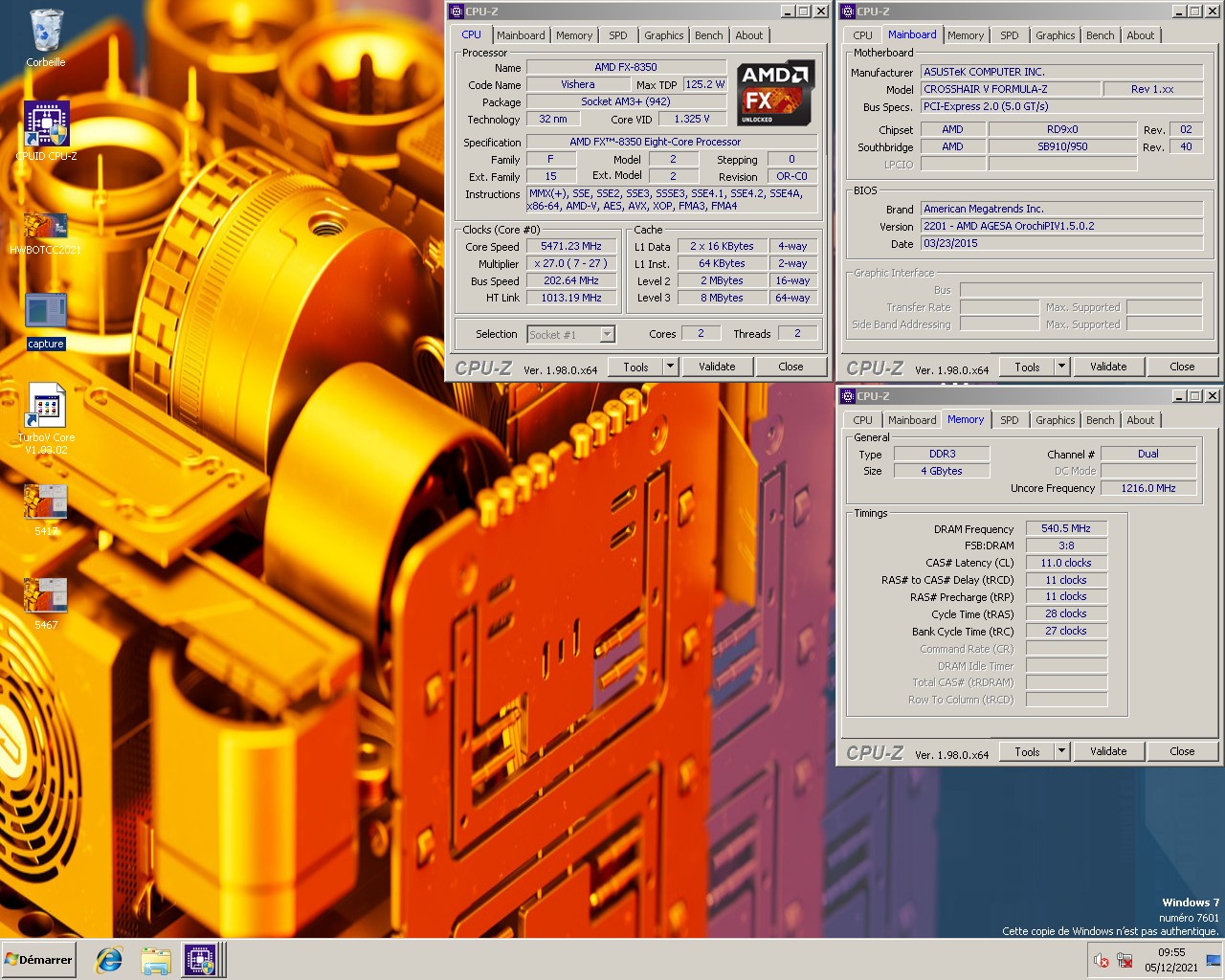The height and width of the screenshot is (980, 1225).
Task: Expand Tools arrow in the Mainboard window
Action: tap(1061, 367)
